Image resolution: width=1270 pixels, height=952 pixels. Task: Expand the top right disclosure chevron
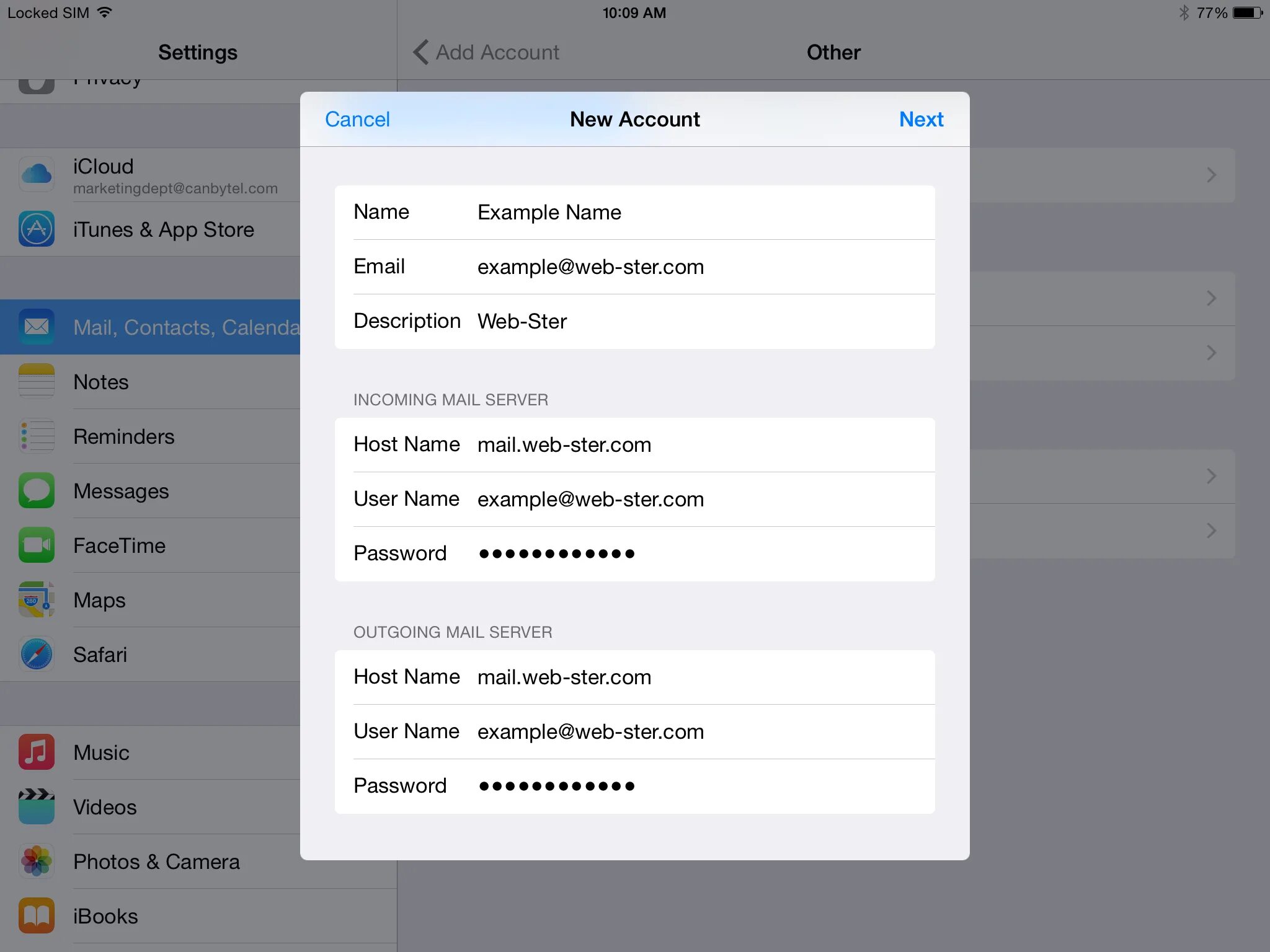(x=1210, y=175)
